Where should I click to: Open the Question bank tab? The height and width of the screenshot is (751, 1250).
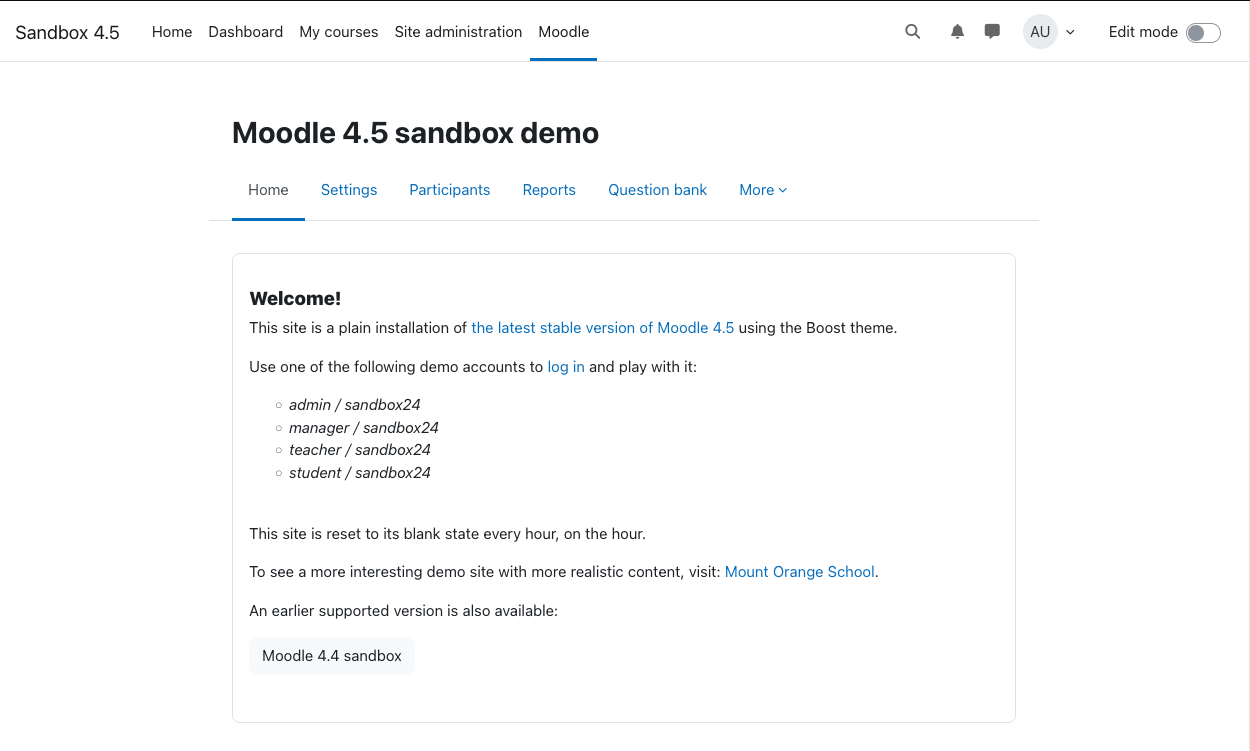(x=658, y=190)
